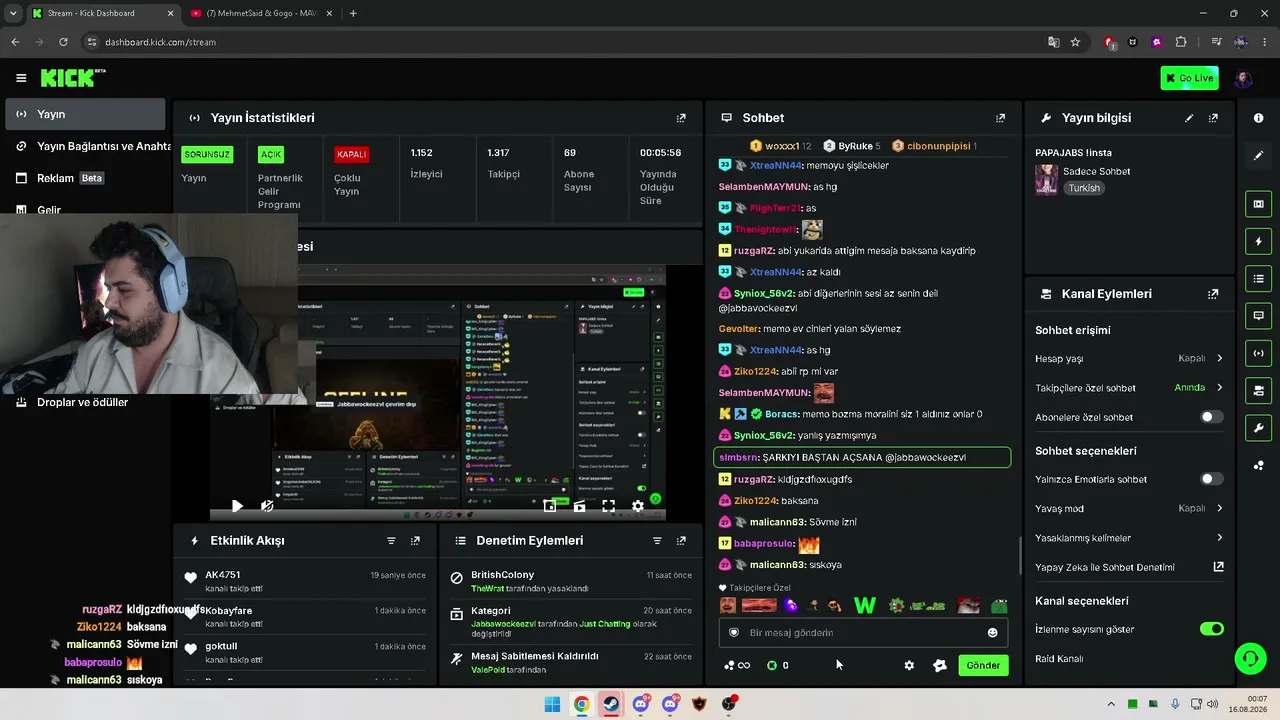Edit Yayın bilgisi with pencil icon
Viewport: 1280px width, 720px height.
click(1189, 118)
